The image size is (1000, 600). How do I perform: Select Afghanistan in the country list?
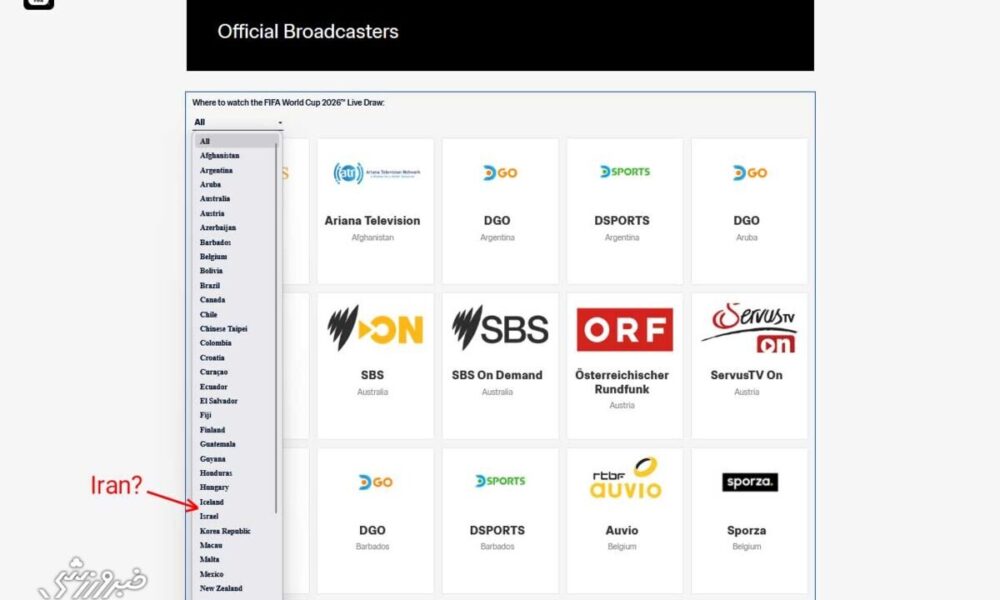click(x=219, y=156)
